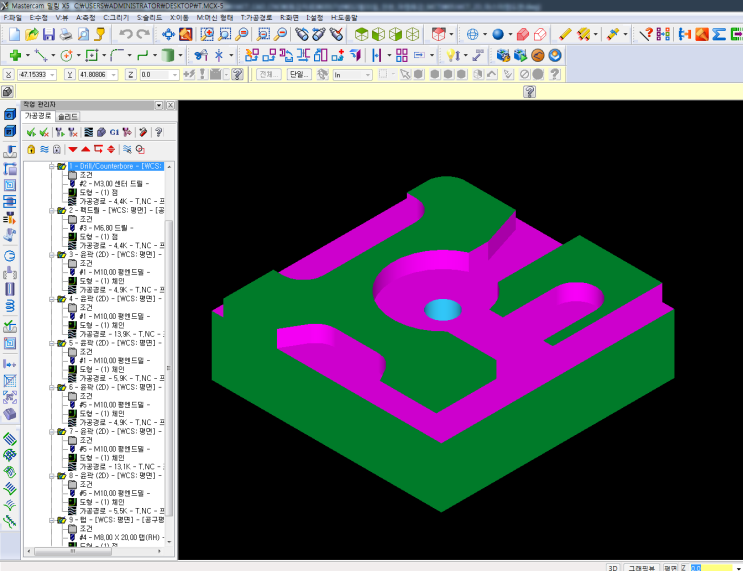Click the blue hole face on model
743x571 pixels.
coord(440,309)
